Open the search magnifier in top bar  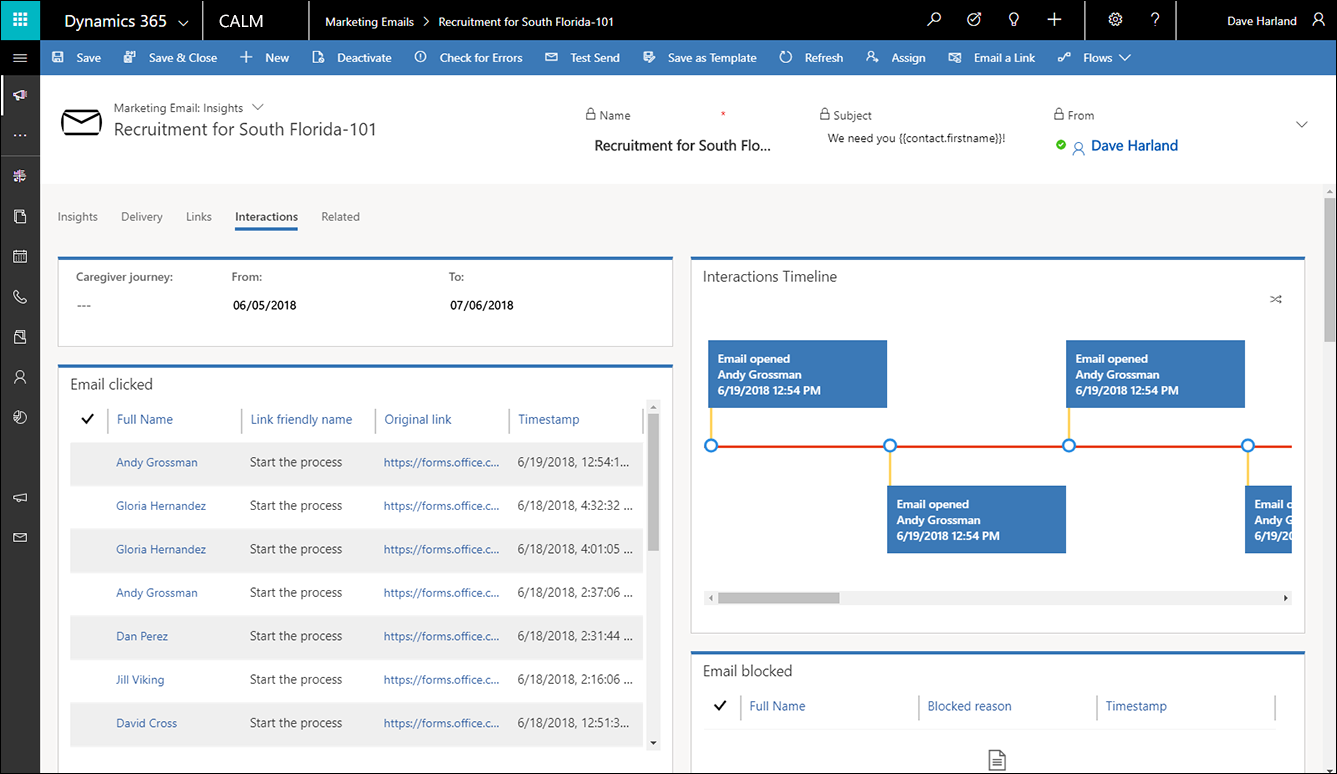pos(934,20)
